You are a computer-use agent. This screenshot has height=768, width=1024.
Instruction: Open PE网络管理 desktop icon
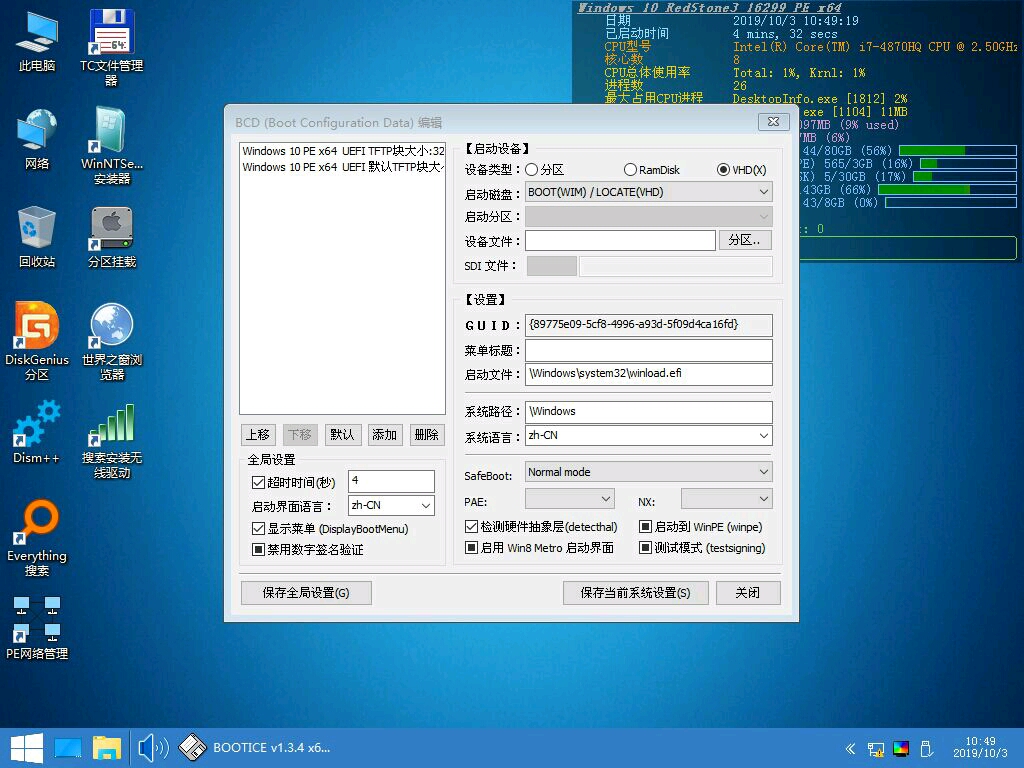click(37, 628)
